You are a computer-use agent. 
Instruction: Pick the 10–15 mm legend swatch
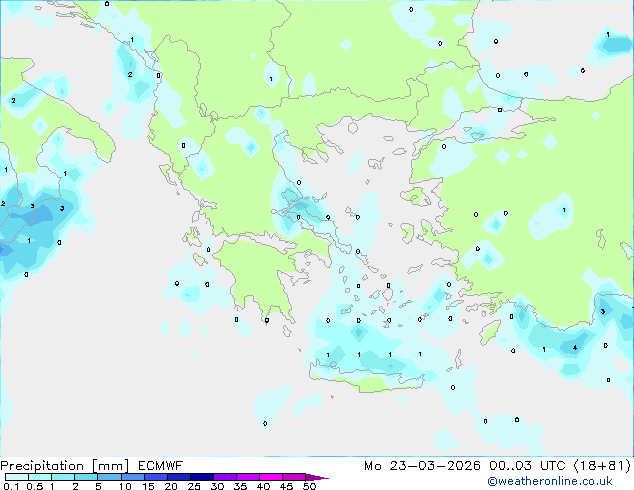point(133,477)
